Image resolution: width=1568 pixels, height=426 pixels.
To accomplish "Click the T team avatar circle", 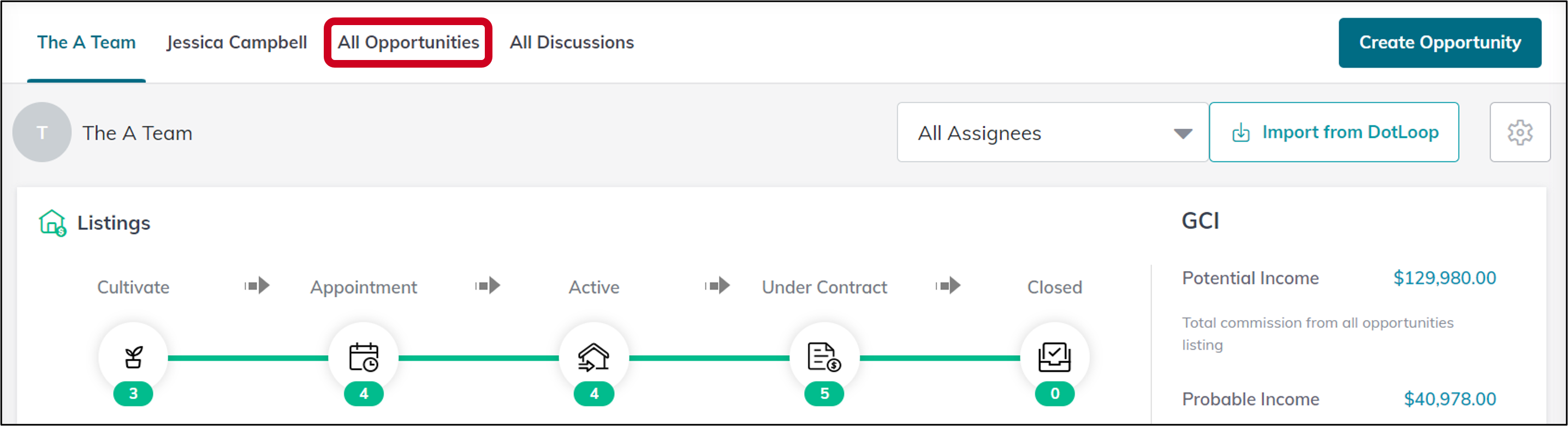I will pyautogui.click(x=42, y=133).
